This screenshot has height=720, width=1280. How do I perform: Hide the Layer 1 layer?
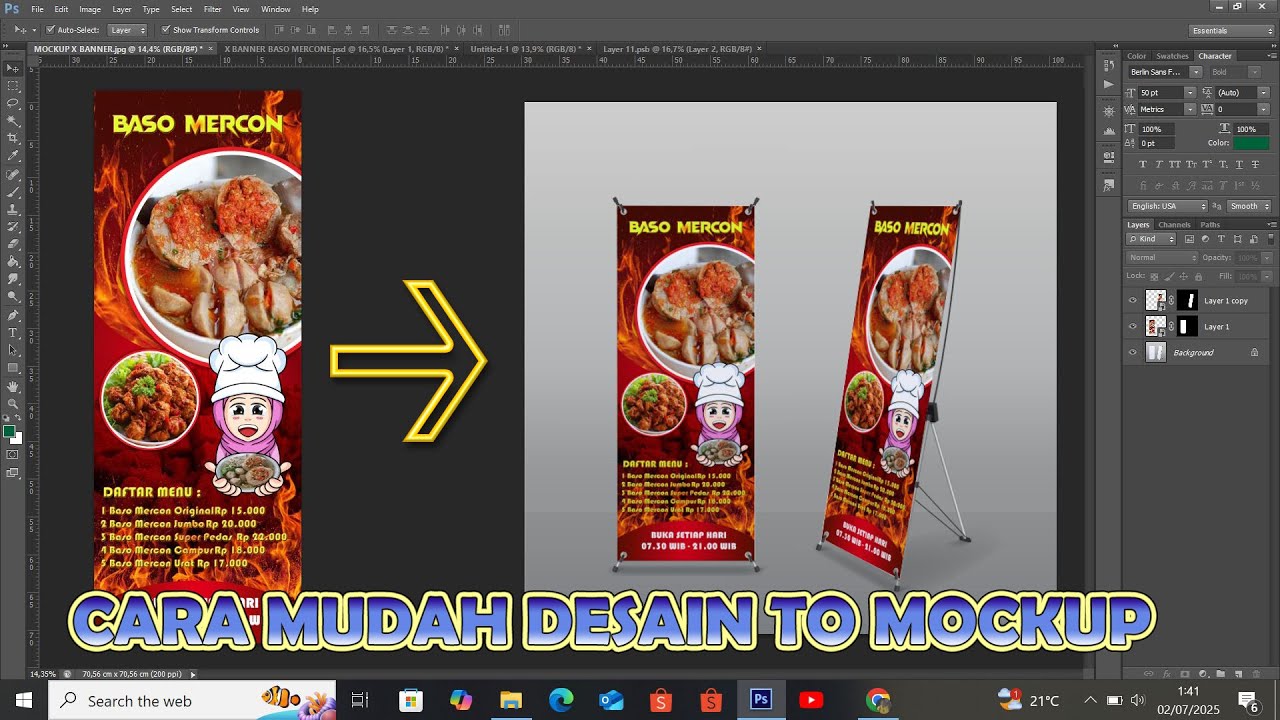click(1132, 326)
